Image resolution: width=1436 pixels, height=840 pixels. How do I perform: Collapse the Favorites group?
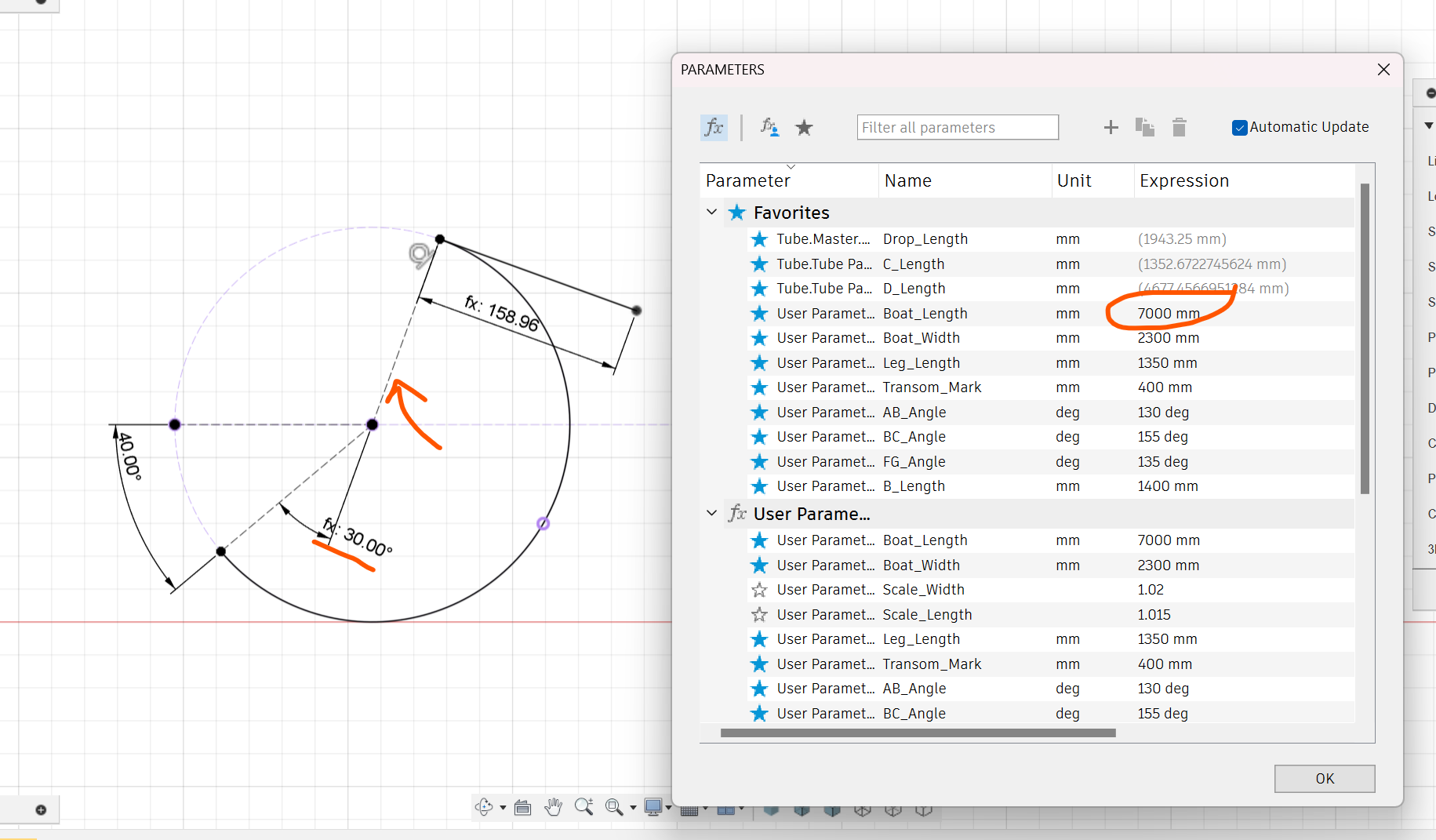[x=712, y=212]
